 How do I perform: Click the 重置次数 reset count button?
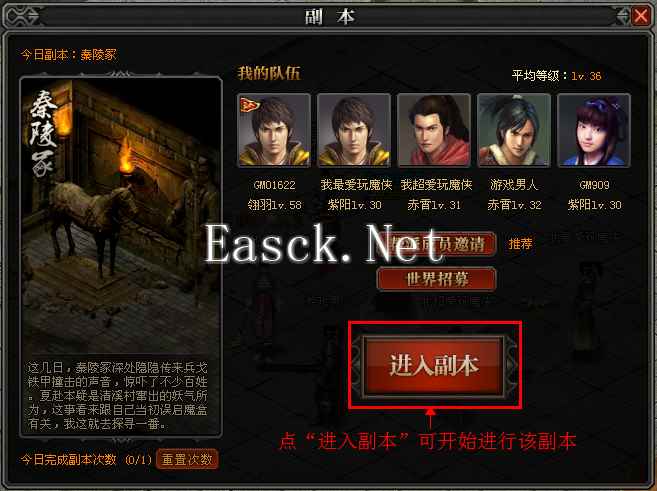(x=187, y=460)
